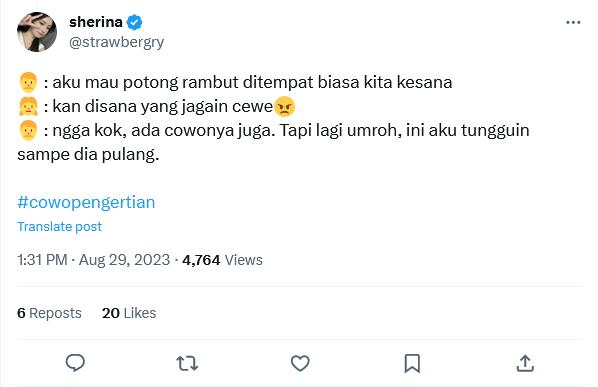The height and width of the screenshot is (387, 598).
Task: Visit the @strawbergry handle
Action: pos(116,42)
